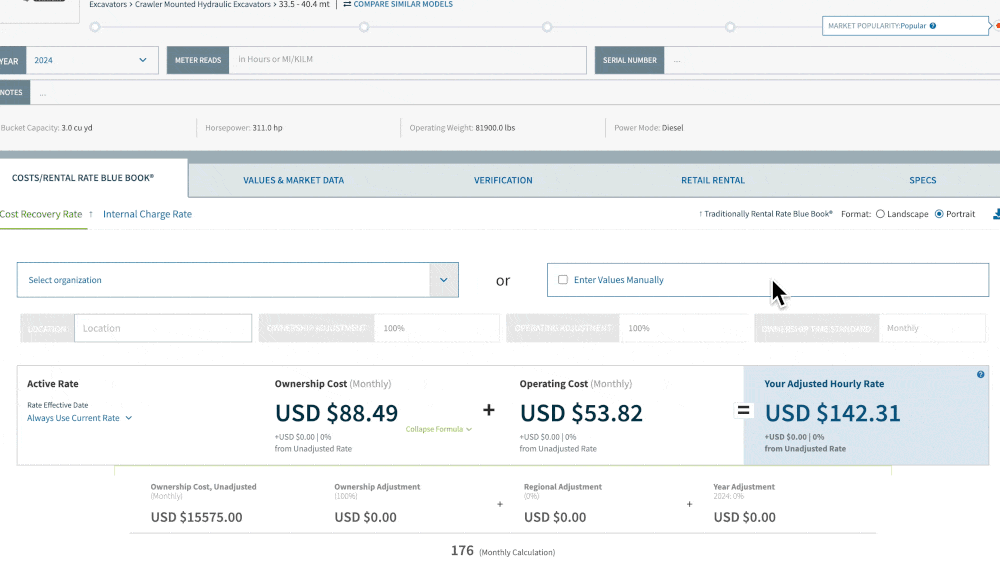Click the Location text field
Image resolution: width=1000 pixels, height=563 pixels.
163,328
